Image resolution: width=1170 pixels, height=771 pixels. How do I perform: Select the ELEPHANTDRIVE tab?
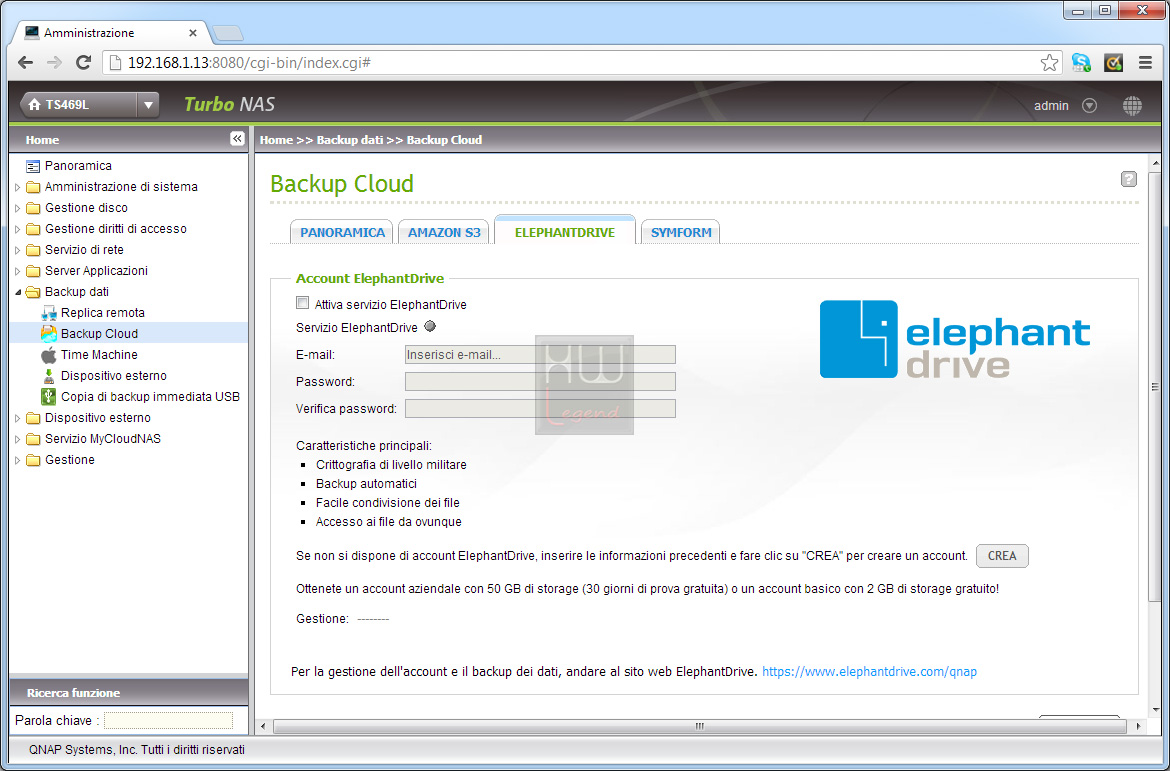click(x=565, y=231)
